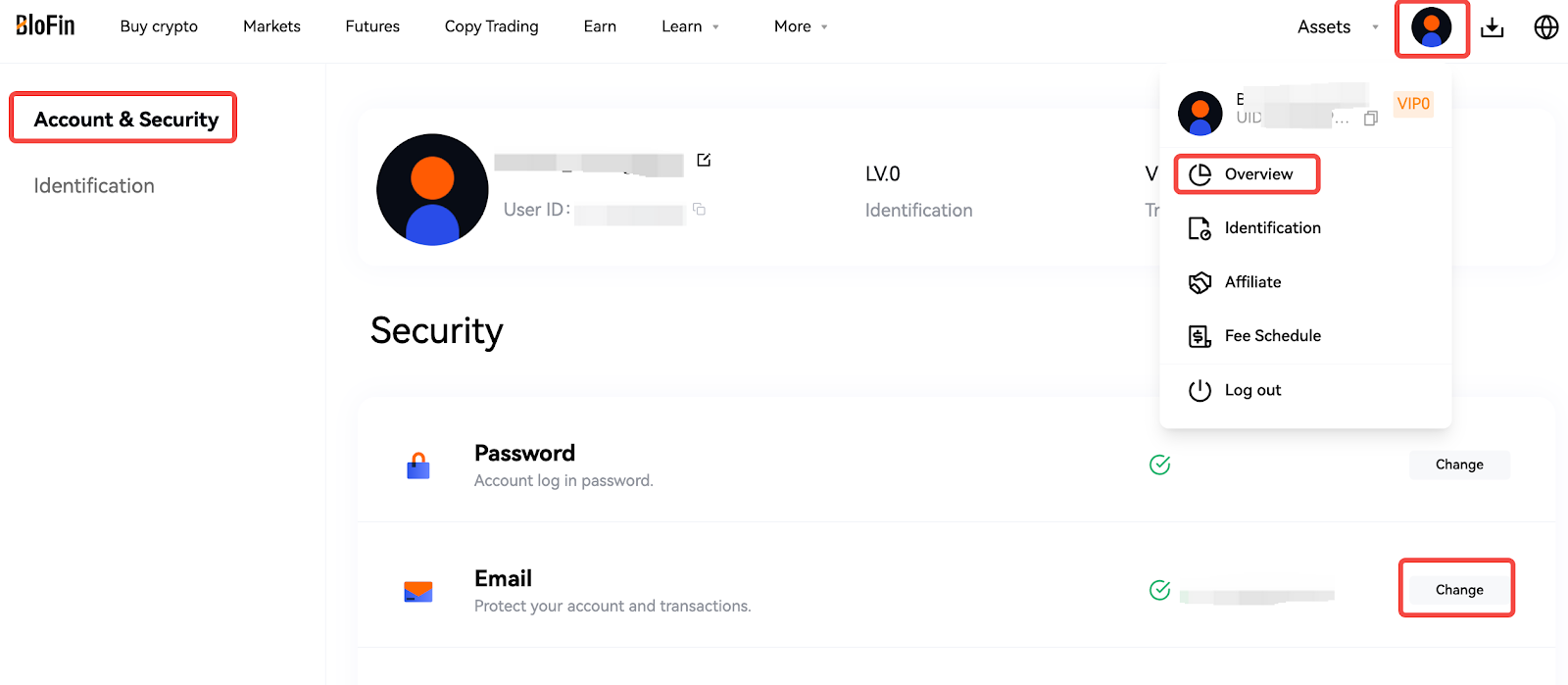Expand the Learn dropdown
This screenshot has width=1568, height=685.
click(x=690, y=26)
